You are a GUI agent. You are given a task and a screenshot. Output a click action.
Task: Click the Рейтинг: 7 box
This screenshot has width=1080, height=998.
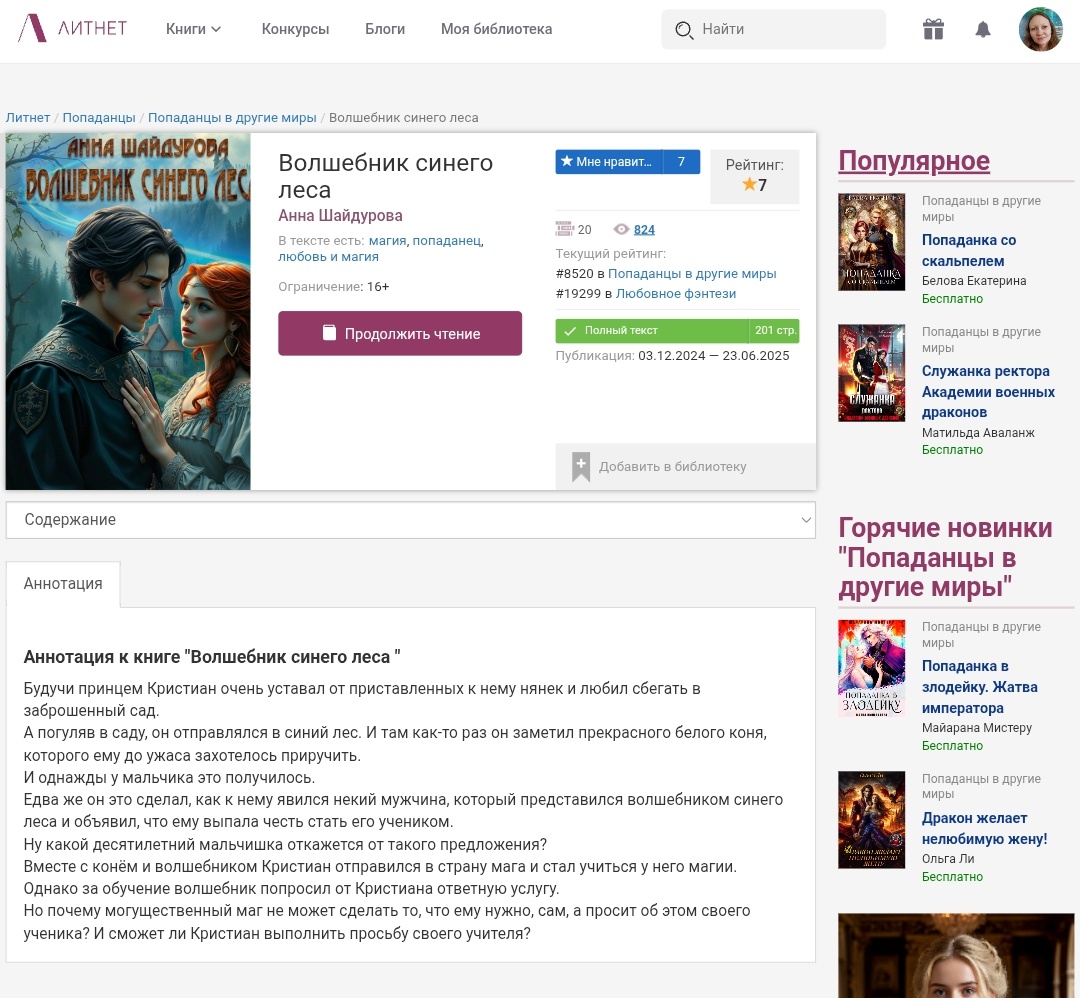(754, 176)
